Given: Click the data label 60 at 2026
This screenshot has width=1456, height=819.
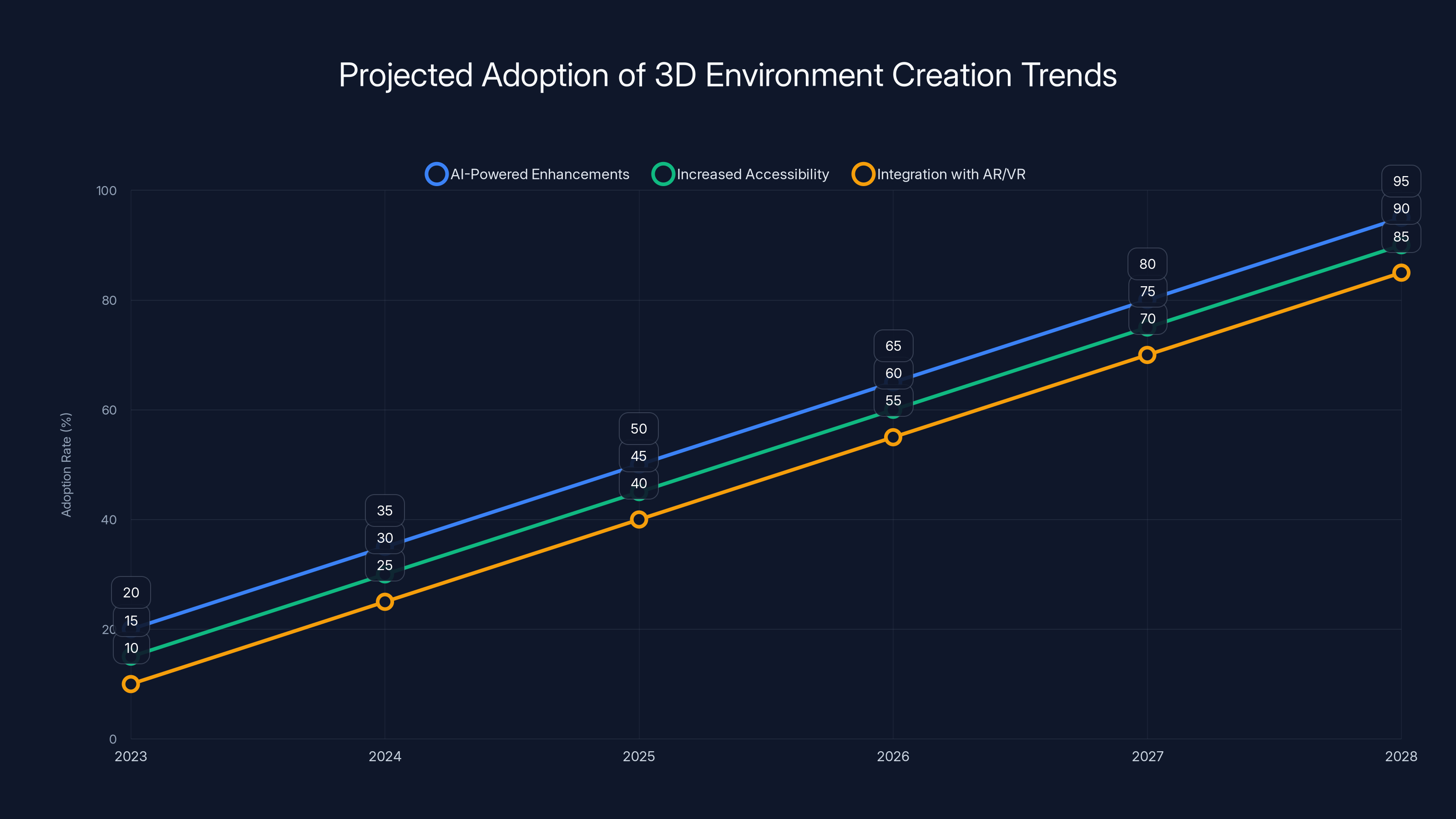Looking at the screenshot, I should 893,373.
